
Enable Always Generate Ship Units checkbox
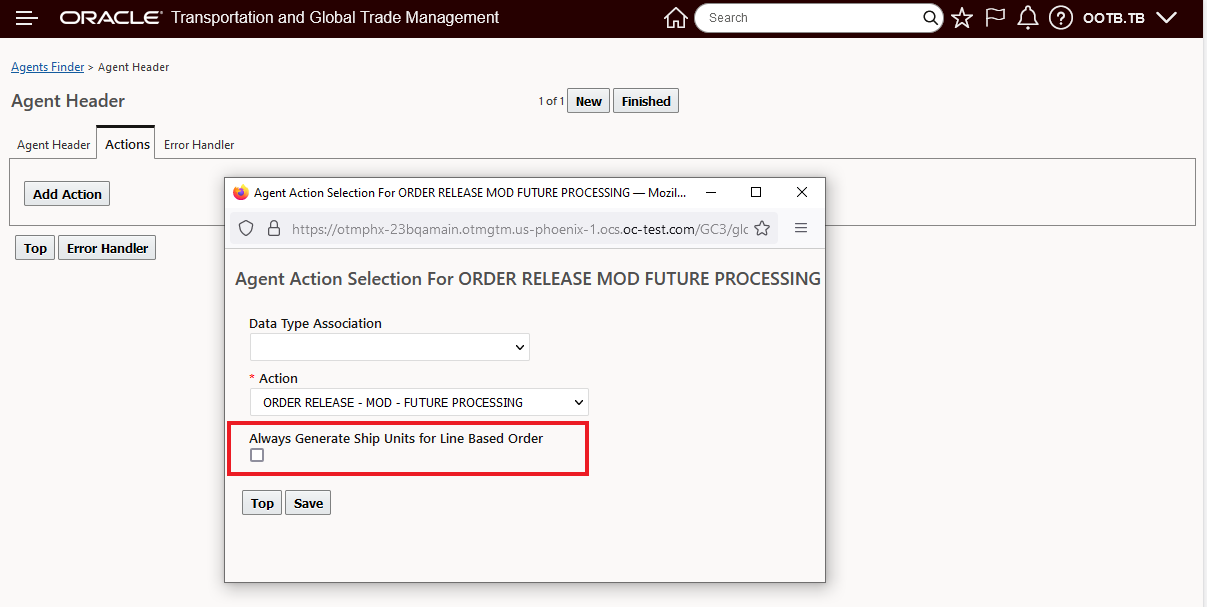pos(257,455)
